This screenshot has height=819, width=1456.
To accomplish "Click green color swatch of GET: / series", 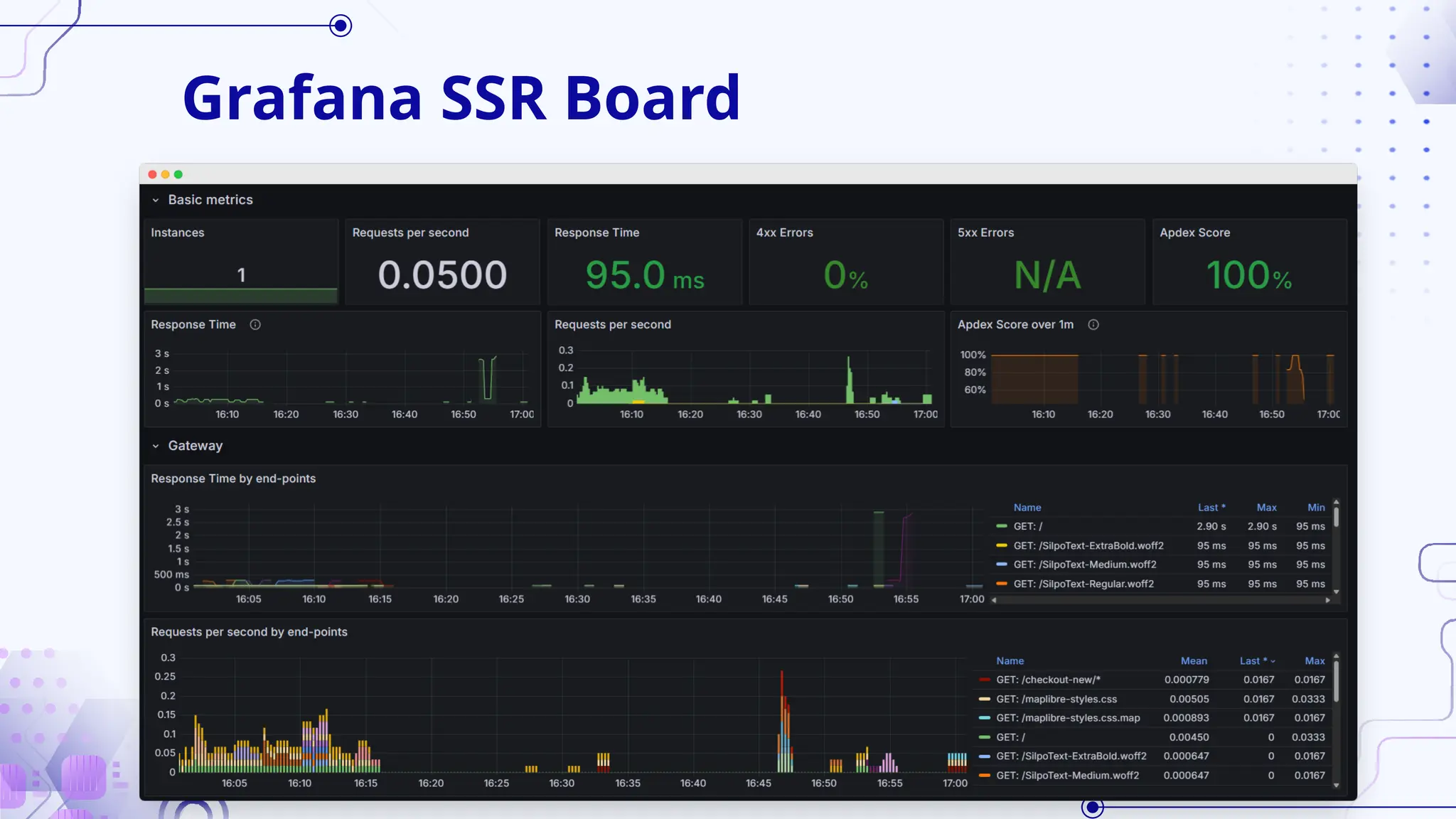I will [1002, 527].
